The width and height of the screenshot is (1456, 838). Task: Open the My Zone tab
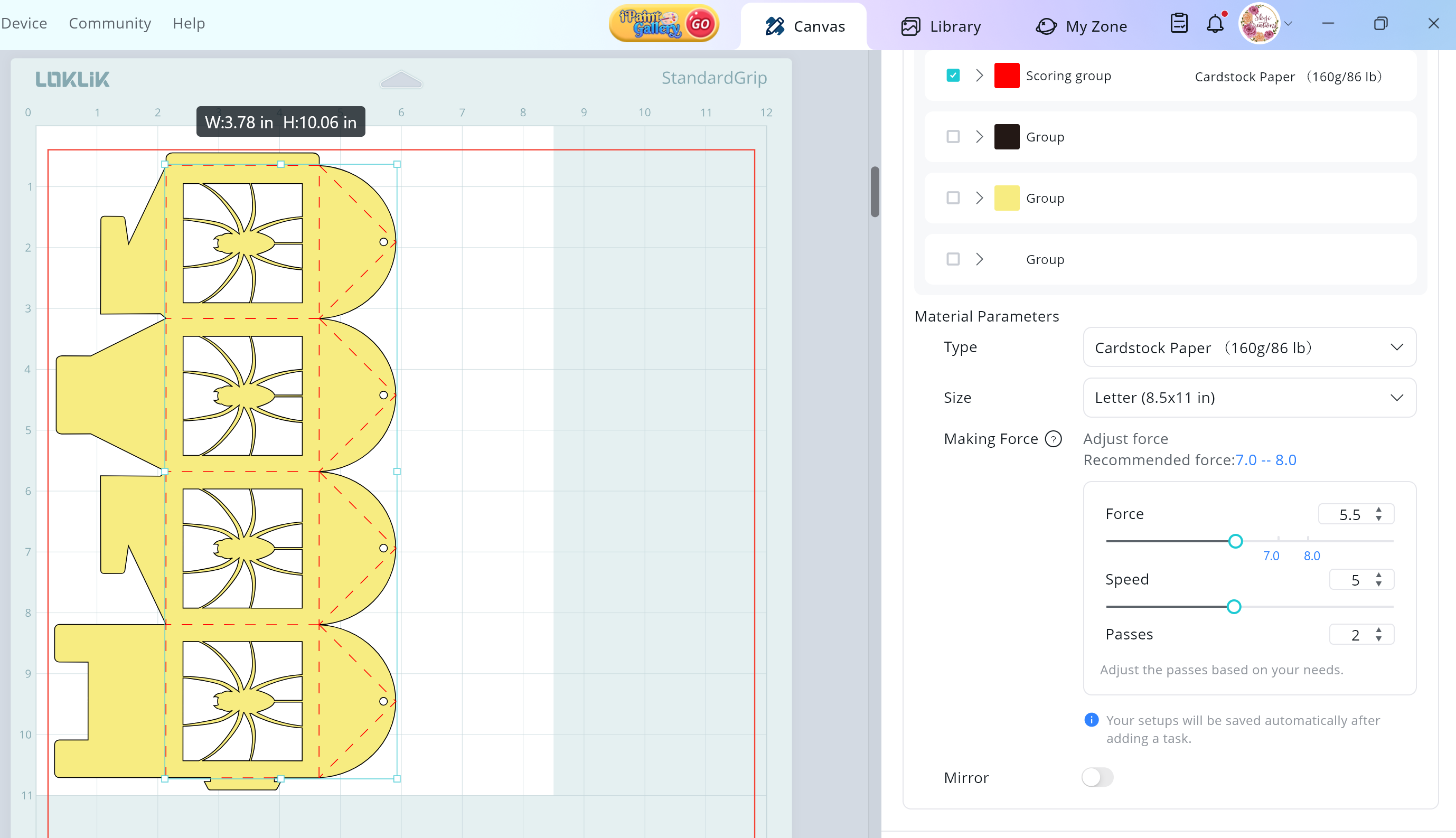click(x=1082, y=26)
